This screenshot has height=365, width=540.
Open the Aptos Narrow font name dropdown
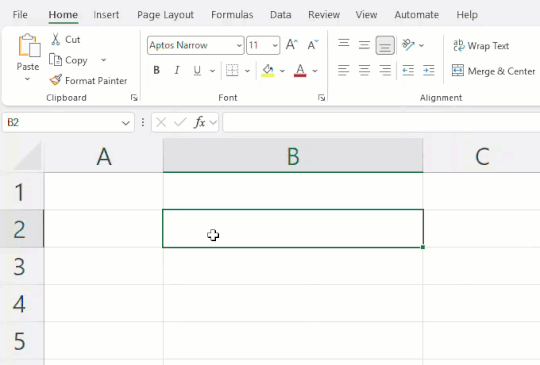pos(239,45)
